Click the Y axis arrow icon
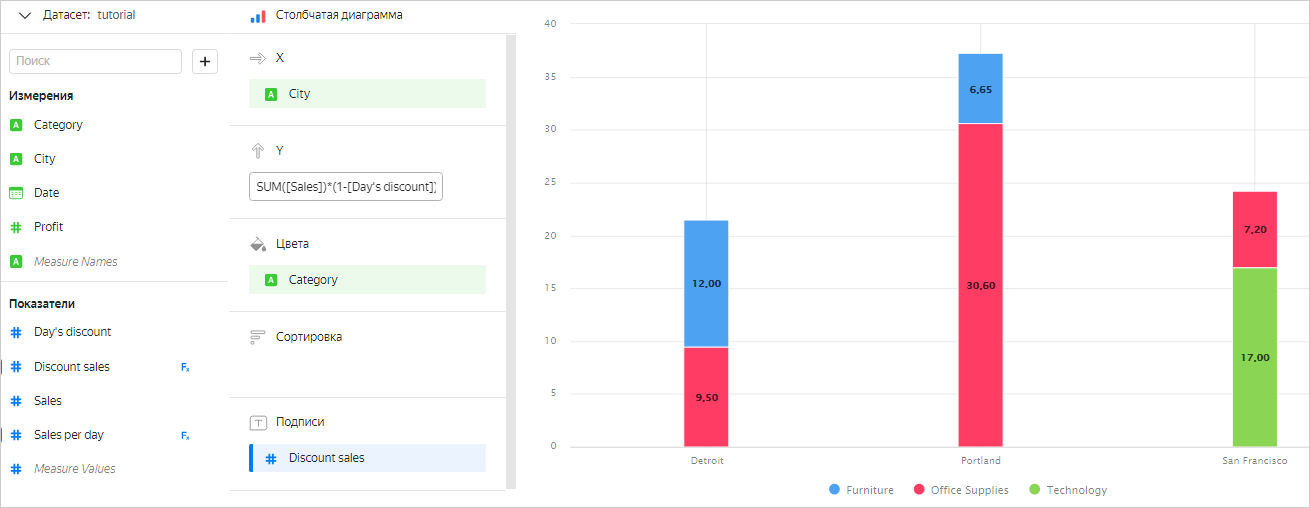The image size is (1310, 508). coord(258,150)
